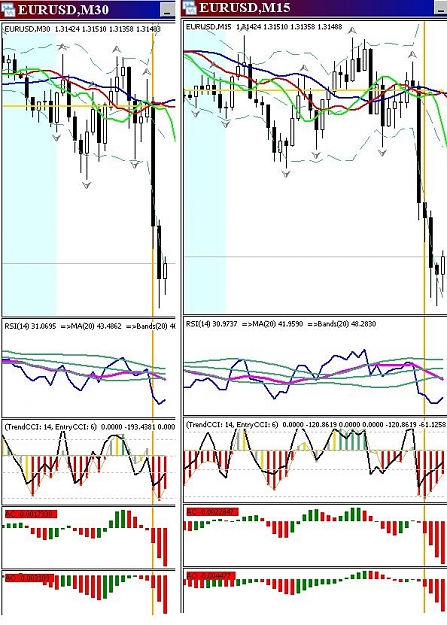
Task: Select the orange vertical line on M15 chart
Action: [x=424, y=319]
